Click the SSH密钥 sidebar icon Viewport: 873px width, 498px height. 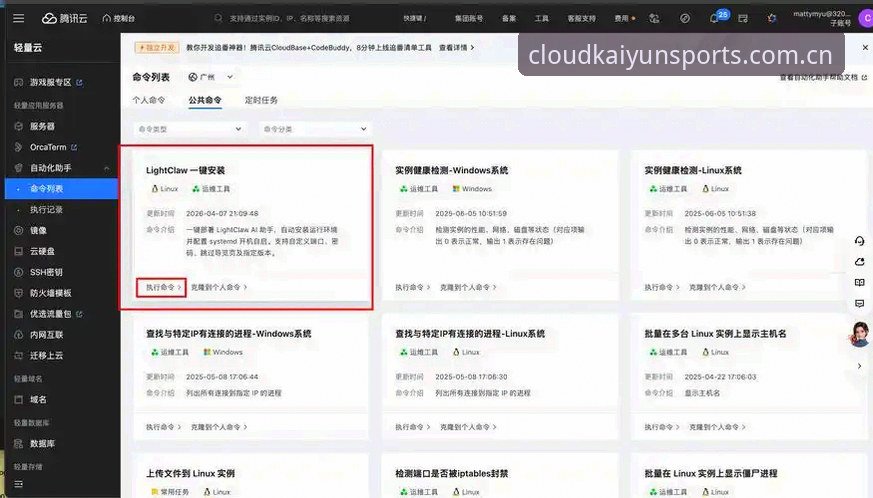(18, 272)
